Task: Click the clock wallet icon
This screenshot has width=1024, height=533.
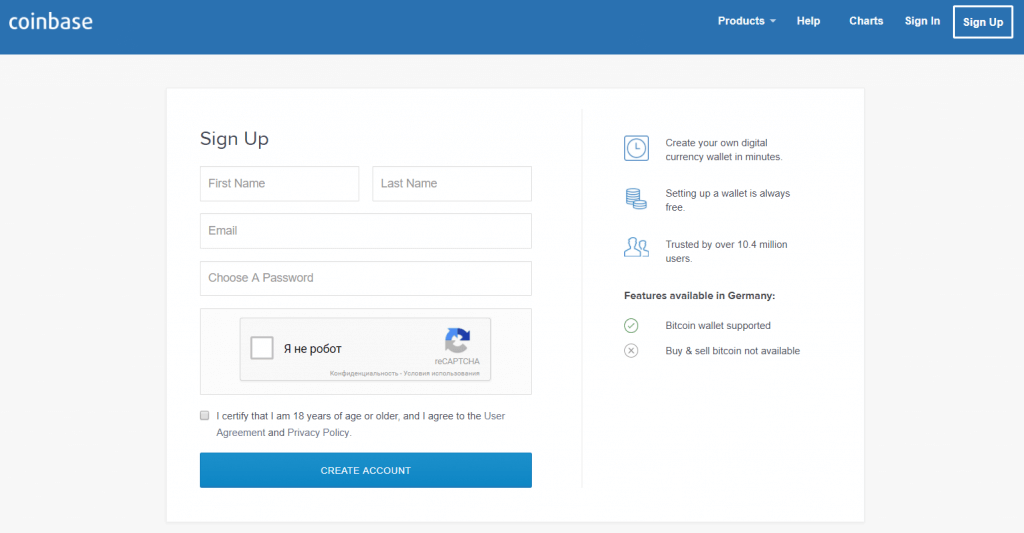Action: coord(636,148)
